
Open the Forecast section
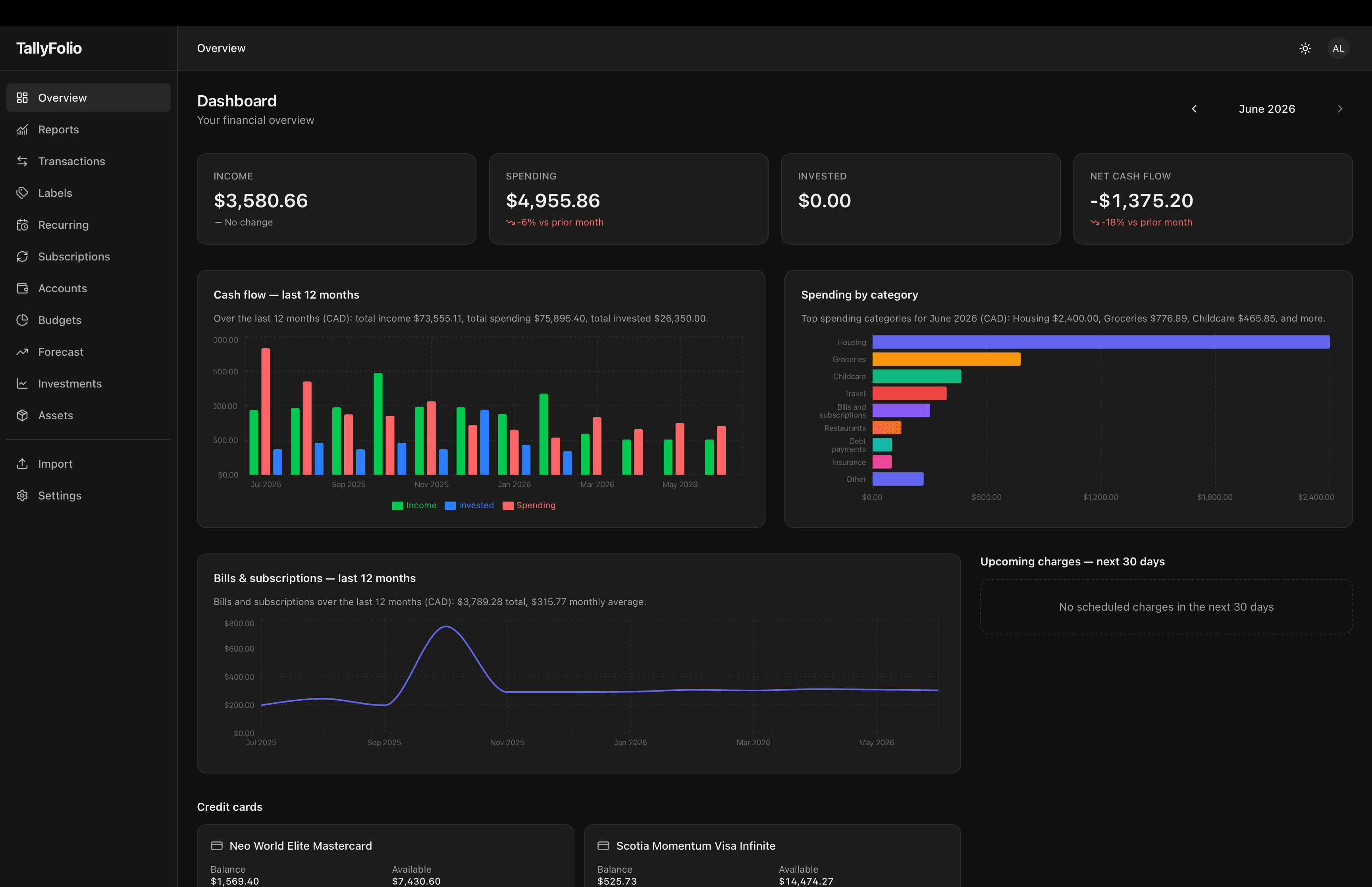pos(88,352)
